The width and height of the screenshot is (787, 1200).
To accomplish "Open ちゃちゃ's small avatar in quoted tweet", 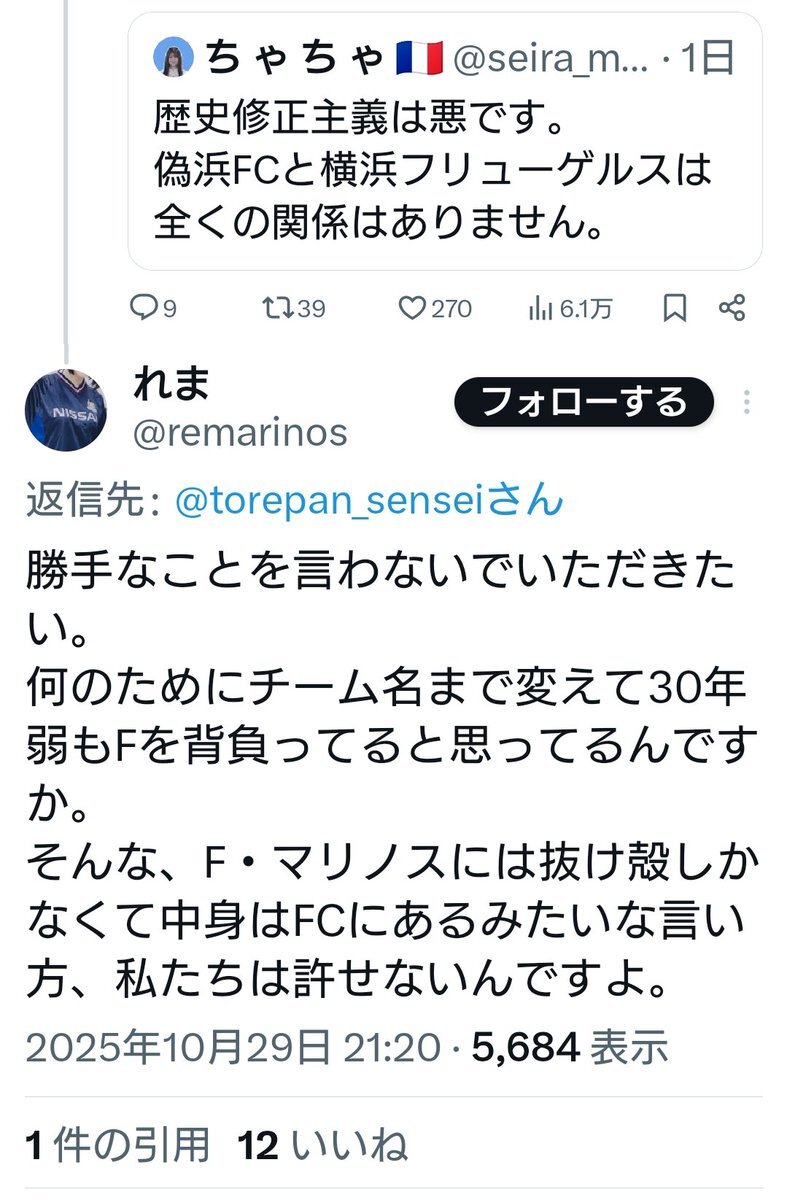I will coord(173,60).
